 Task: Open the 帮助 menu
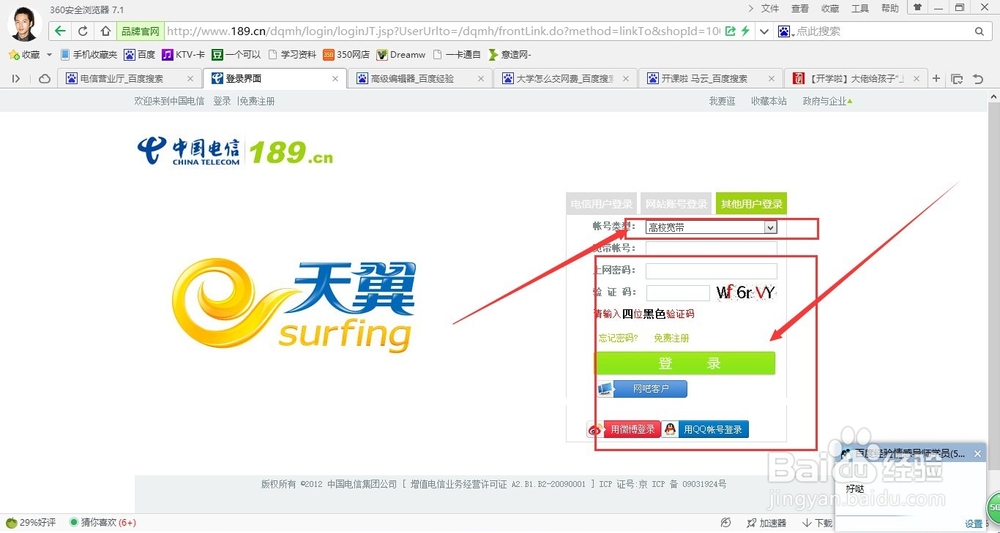click(890, 8)
